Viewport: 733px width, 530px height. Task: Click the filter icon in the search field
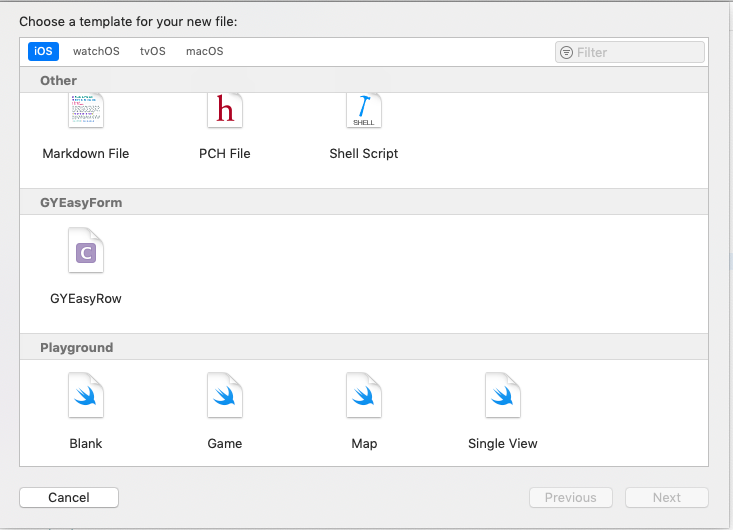566,52
